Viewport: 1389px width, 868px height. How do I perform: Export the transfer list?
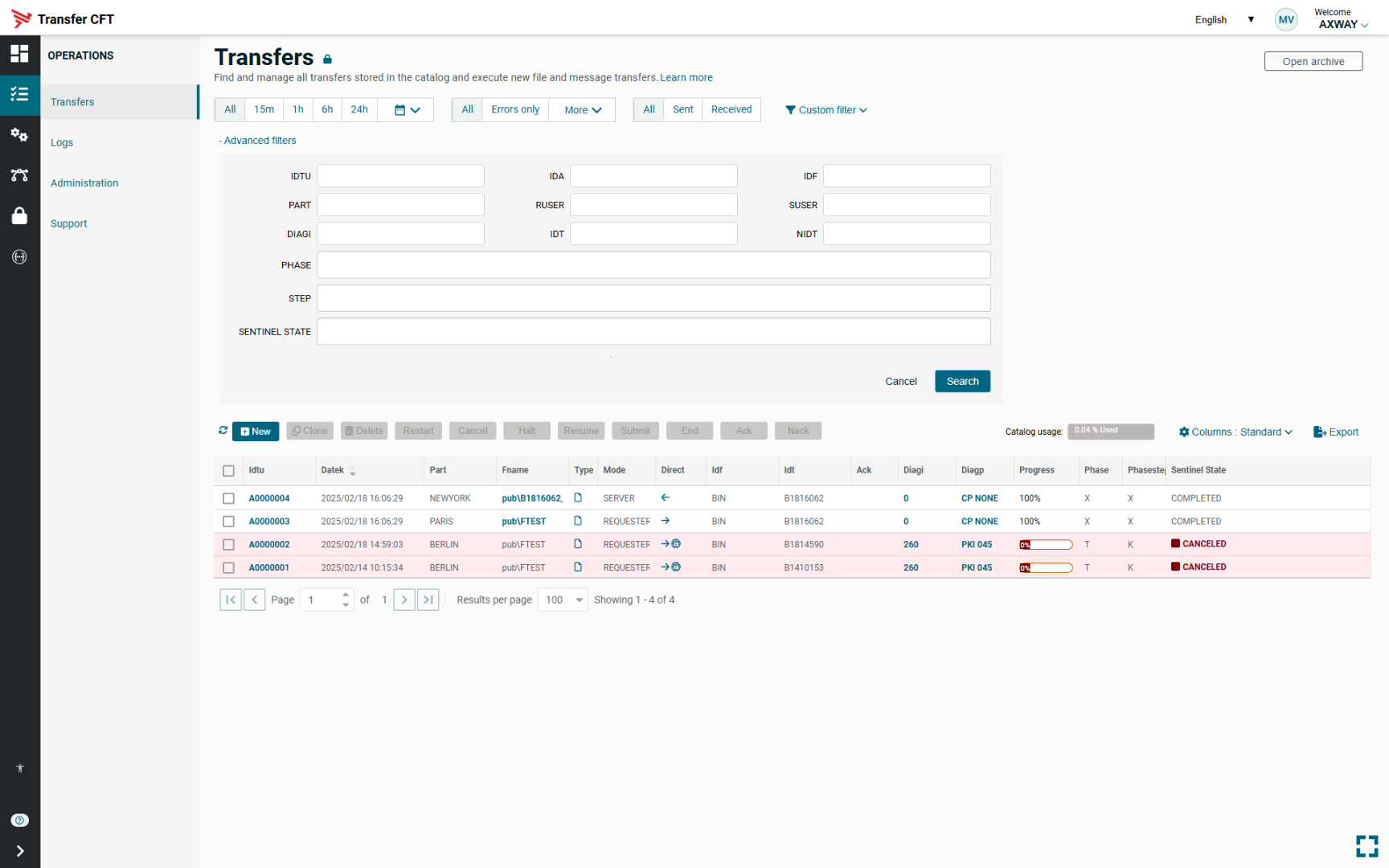click(x=1336, y=432)
